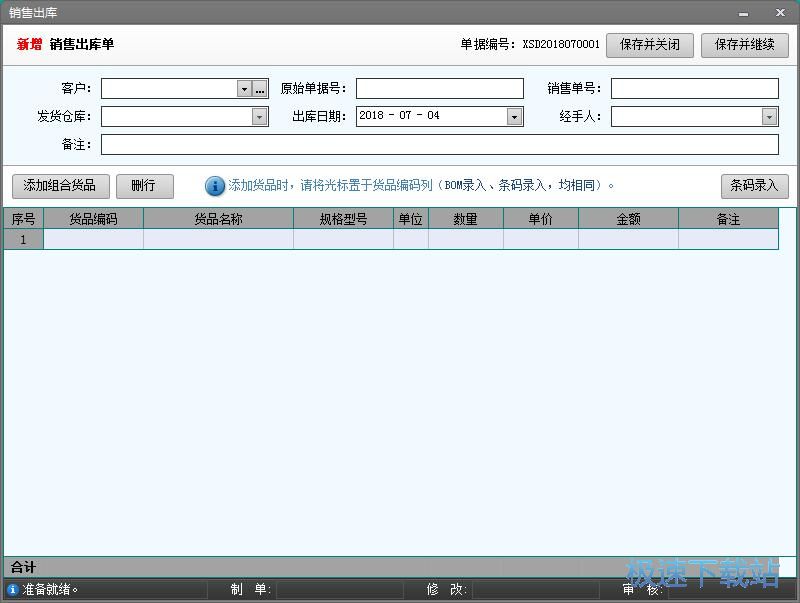Click 保存并继续 button
800x603 pixels.
pos(744,45)
